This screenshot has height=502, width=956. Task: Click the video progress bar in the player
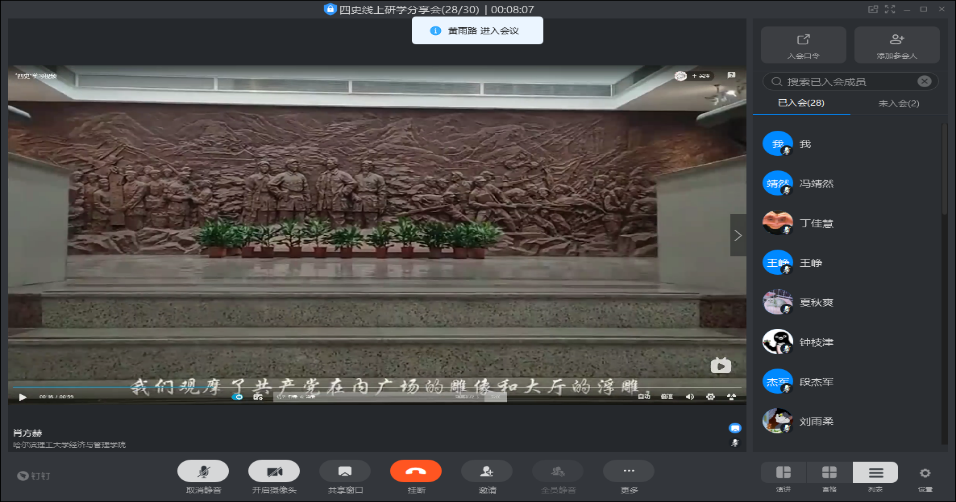click(376, 387)
